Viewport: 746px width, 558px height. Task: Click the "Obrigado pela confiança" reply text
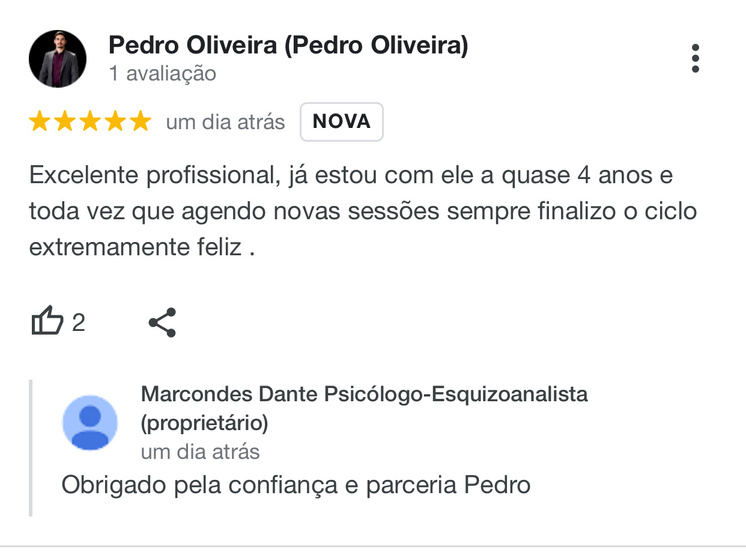[x=295, y=485]
